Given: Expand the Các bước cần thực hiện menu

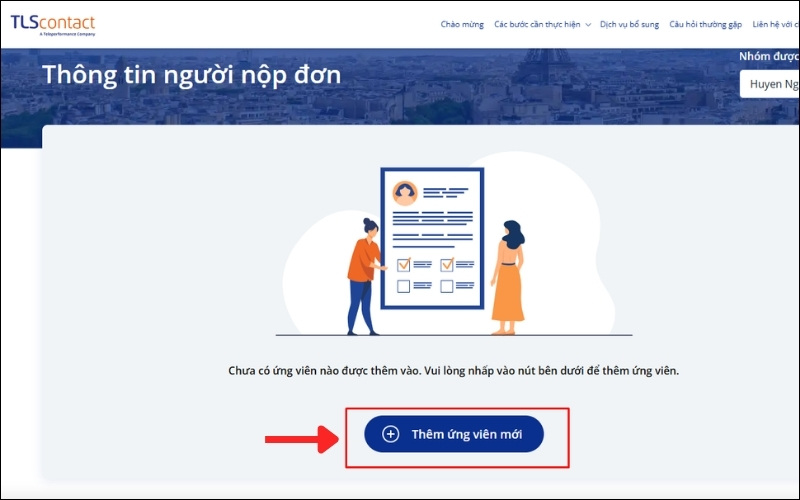Looking at the screenshot, I should click(x=542, y=24).
